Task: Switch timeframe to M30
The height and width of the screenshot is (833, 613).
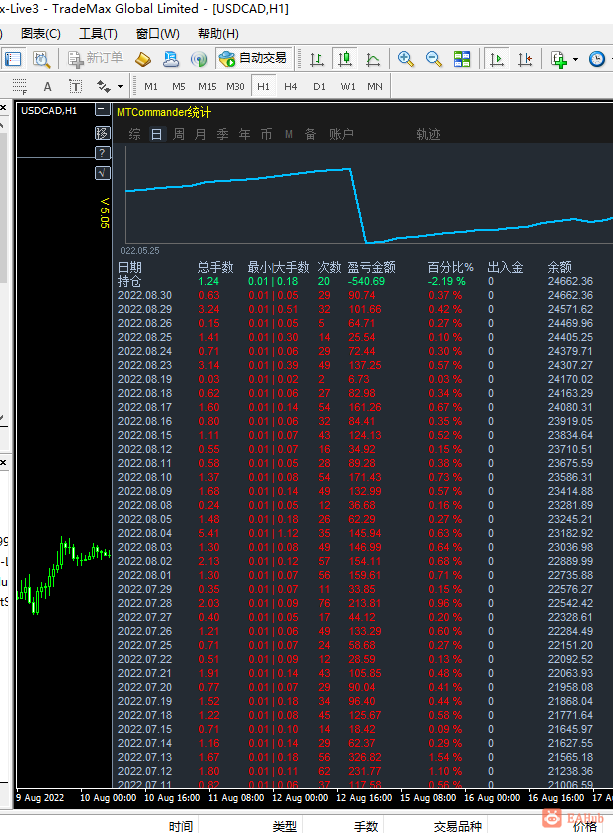Action: 235,87
